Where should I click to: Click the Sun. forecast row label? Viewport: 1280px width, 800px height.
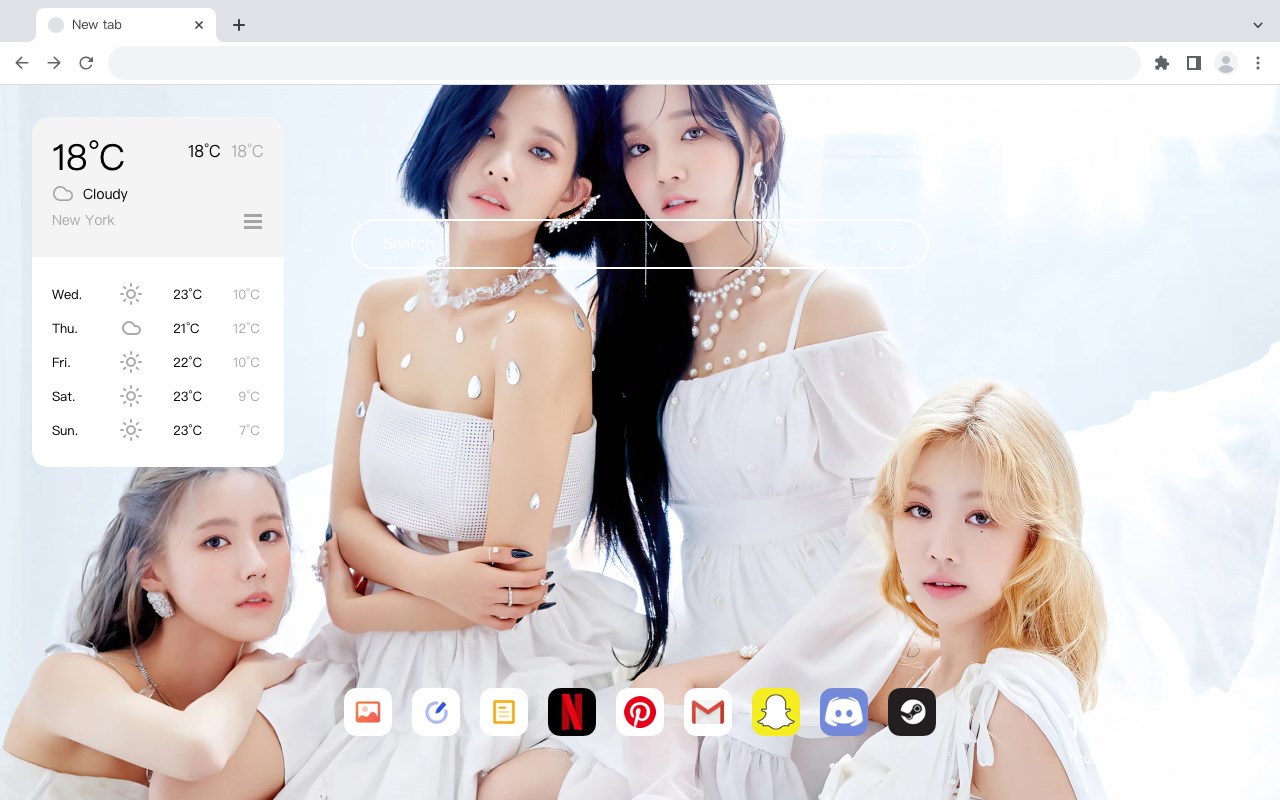65,430
